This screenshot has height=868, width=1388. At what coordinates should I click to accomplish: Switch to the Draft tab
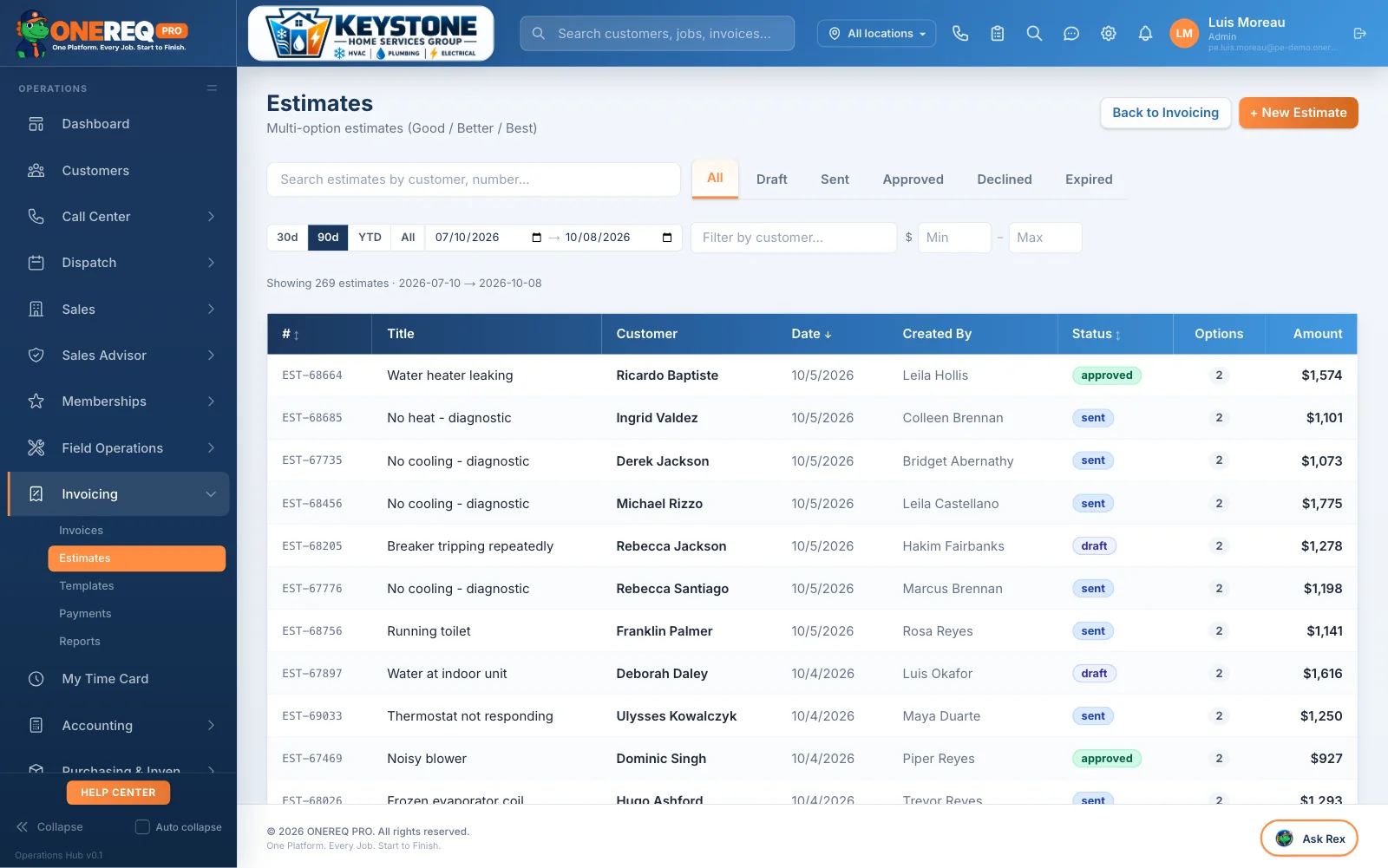(771, 179)
